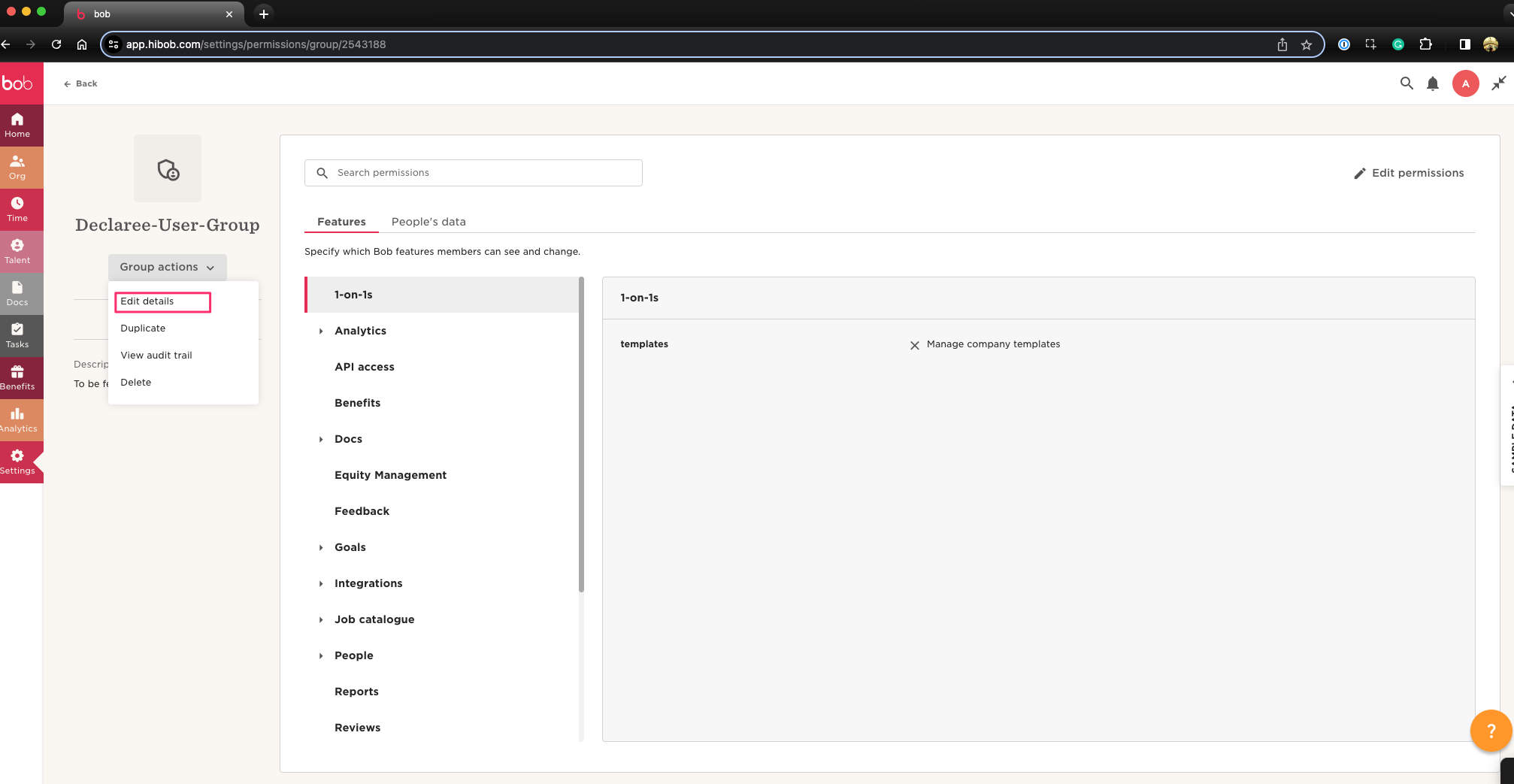This screenshot has height=784, width=1514.
Task: Click the notifications bell icon
Action: [1433, 83]
